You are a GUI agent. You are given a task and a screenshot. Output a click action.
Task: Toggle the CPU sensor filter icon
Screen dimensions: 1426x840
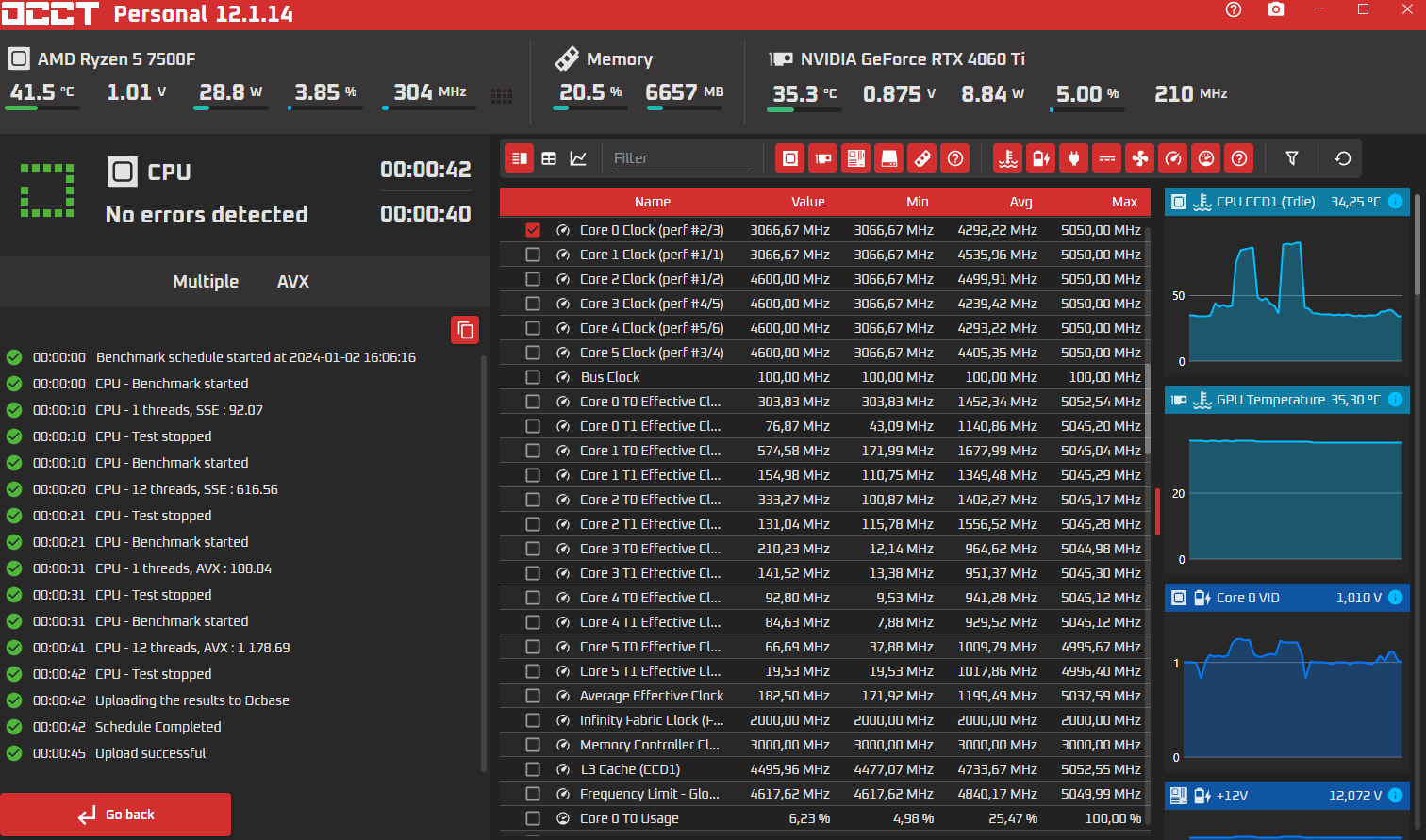click(x=790, y=158)
